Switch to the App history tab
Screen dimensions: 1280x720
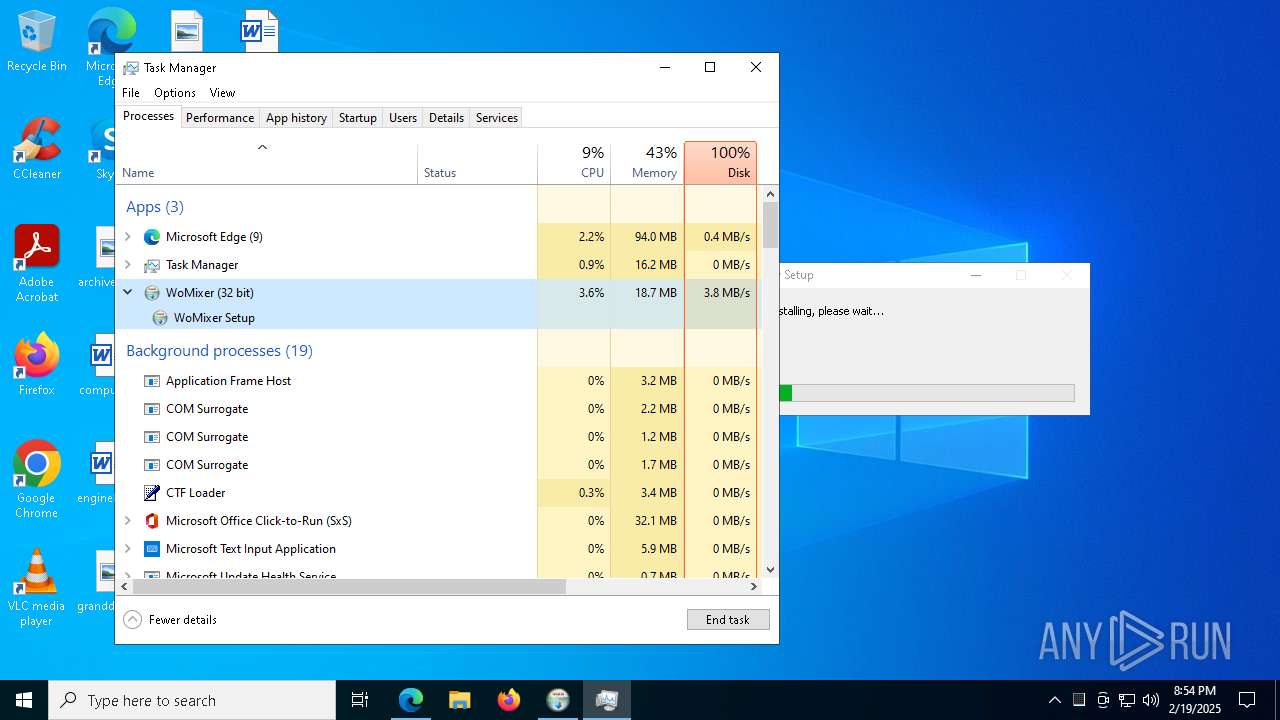pos(296,118)
